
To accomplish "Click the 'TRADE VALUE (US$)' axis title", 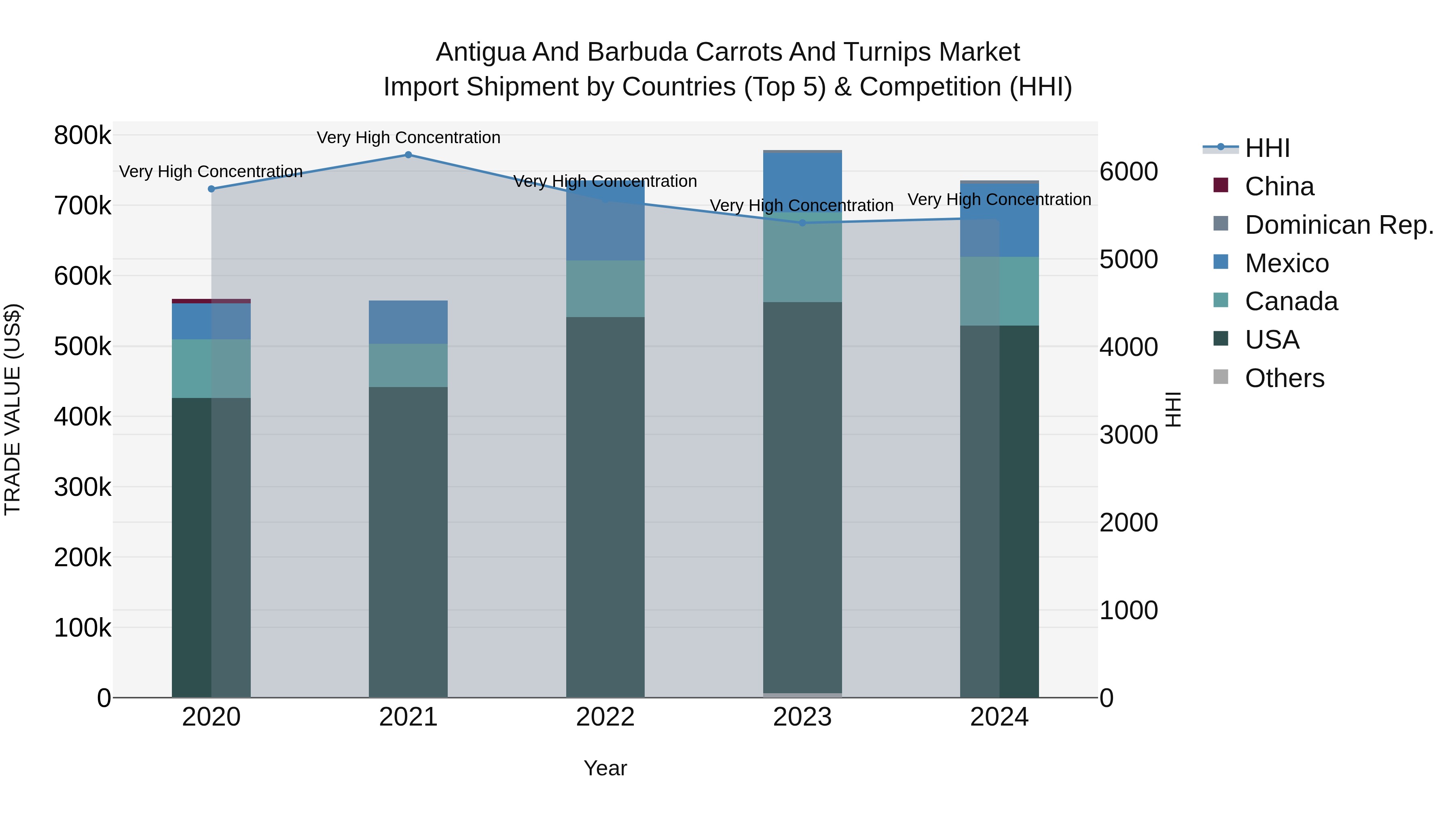I will 13,409.
